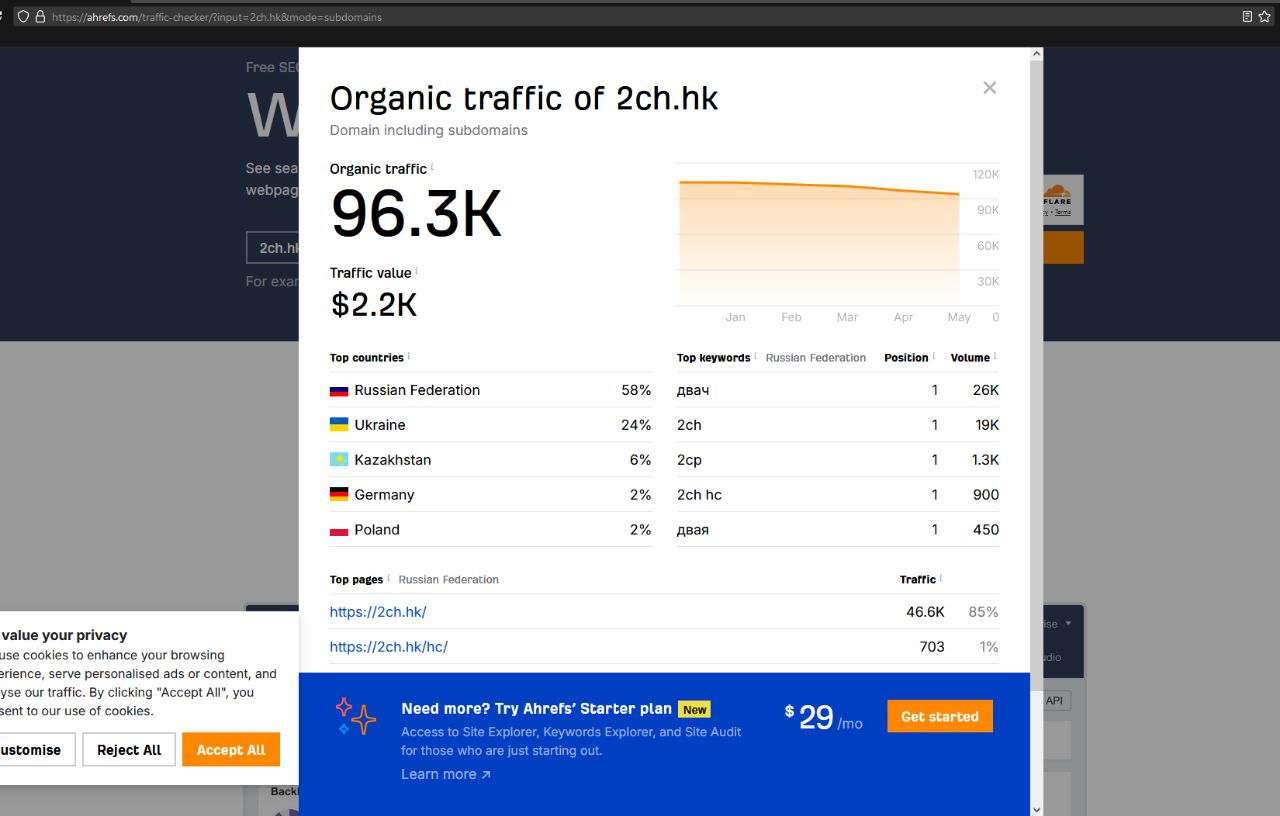Open the https://2ch.hk/ top page link
This screenshot has width=1280, height=816.
378,612
